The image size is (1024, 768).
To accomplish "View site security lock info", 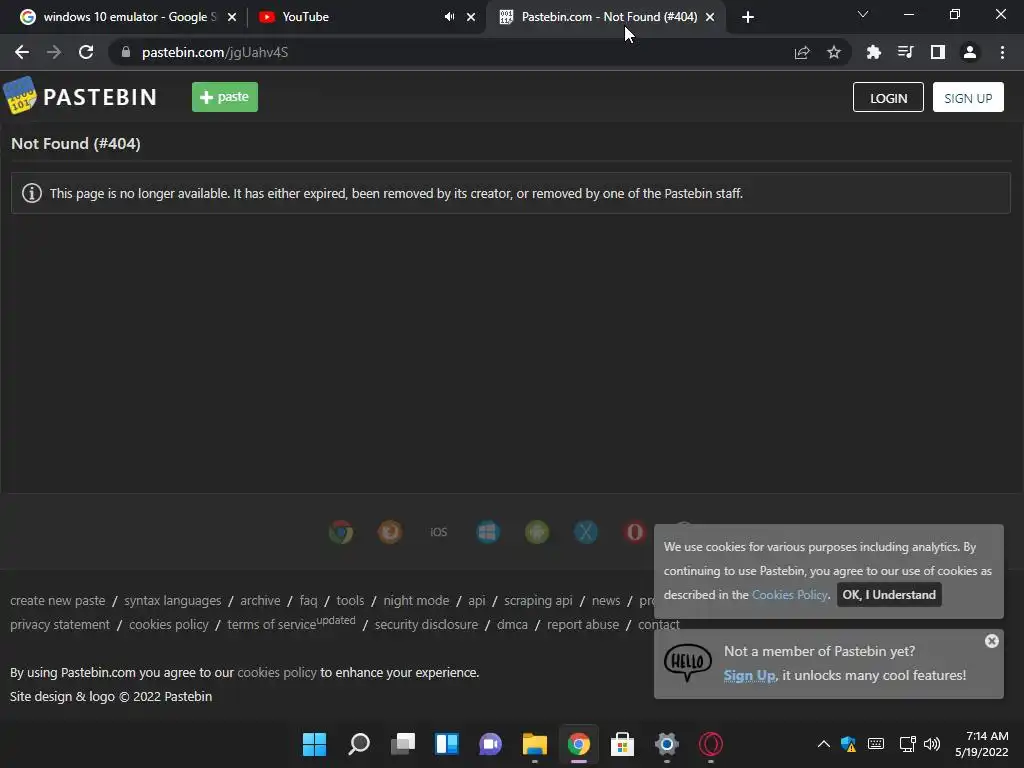I will [x=126, y=52].
